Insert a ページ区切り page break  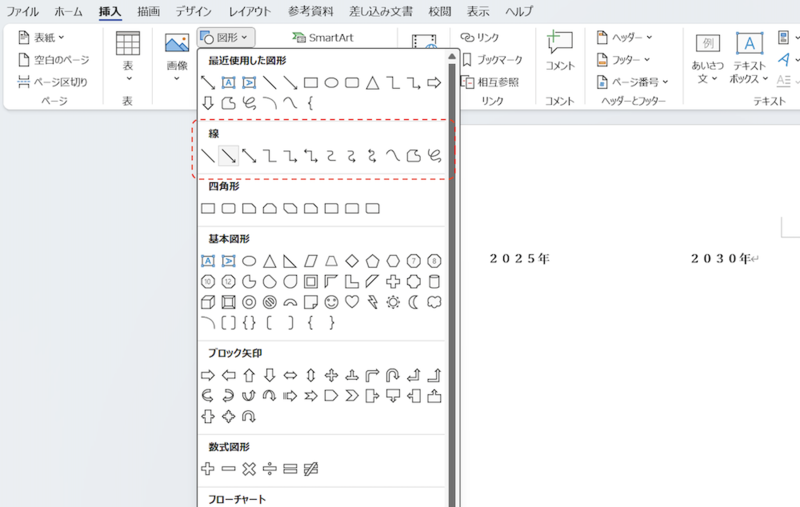click(x=53, y=82)
